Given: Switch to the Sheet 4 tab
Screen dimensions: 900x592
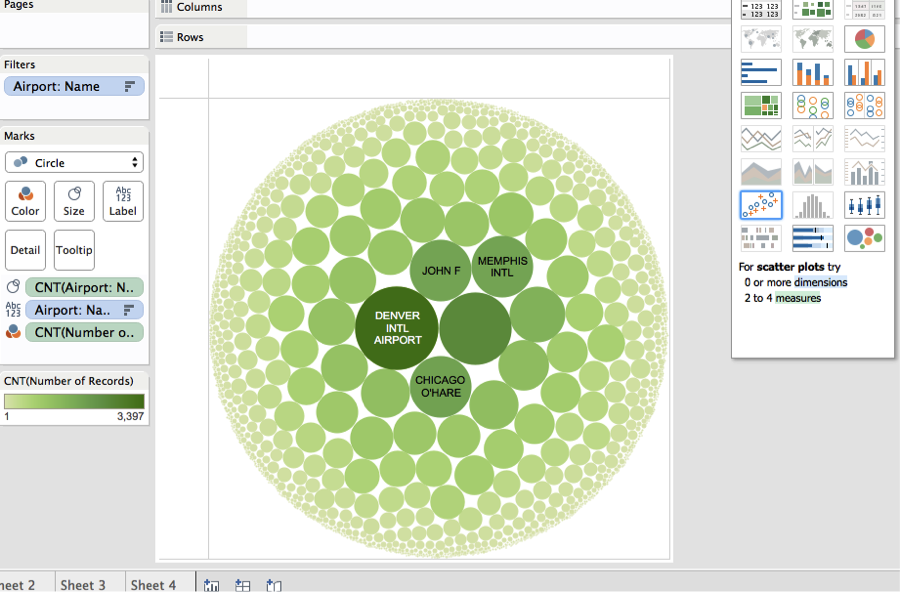Looking at the screenshot, I should tap(153, 585).
